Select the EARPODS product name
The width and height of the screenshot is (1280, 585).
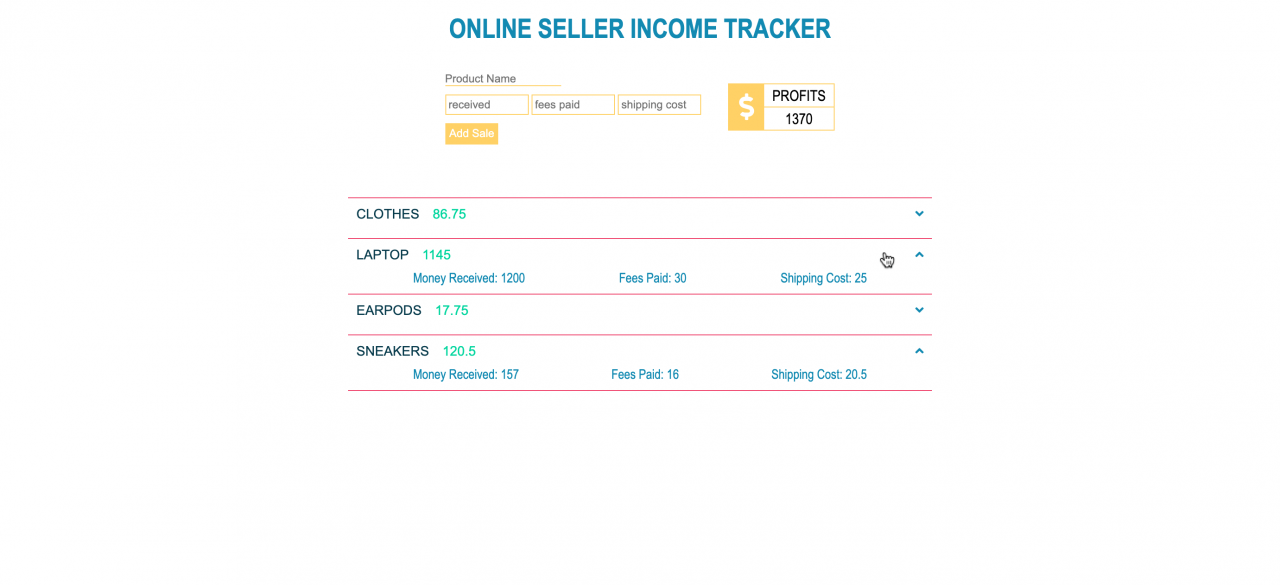coord(389,311)
